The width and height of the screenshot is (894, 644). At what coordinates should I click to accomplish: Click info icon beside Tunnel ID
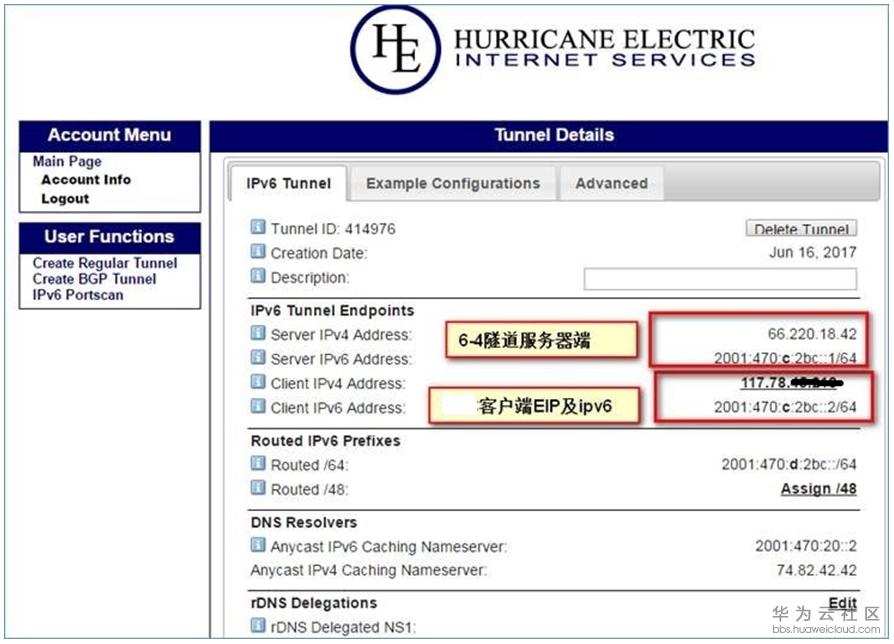coord(258,227)
